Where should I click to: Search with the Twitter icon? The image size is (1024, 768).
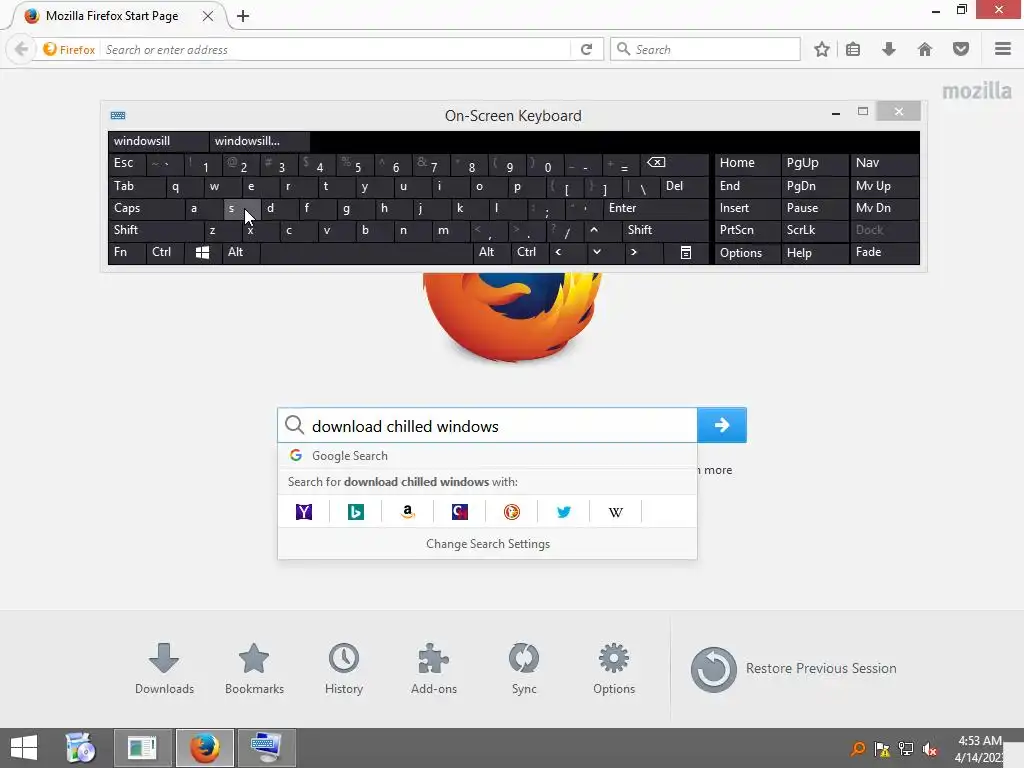(x=564, y=512)
